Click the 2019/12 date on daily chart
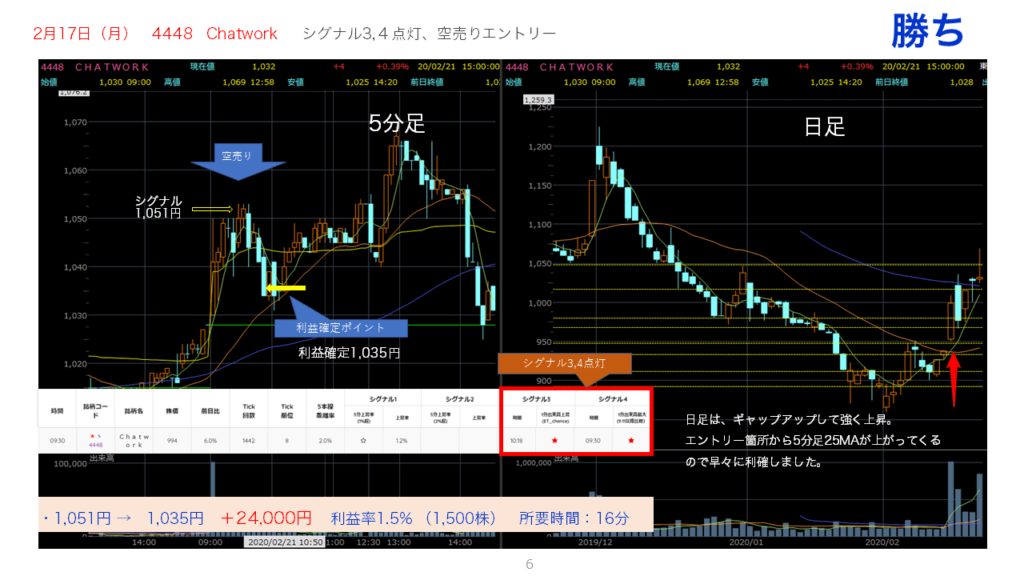The image size is (1024, 576). 595,542
